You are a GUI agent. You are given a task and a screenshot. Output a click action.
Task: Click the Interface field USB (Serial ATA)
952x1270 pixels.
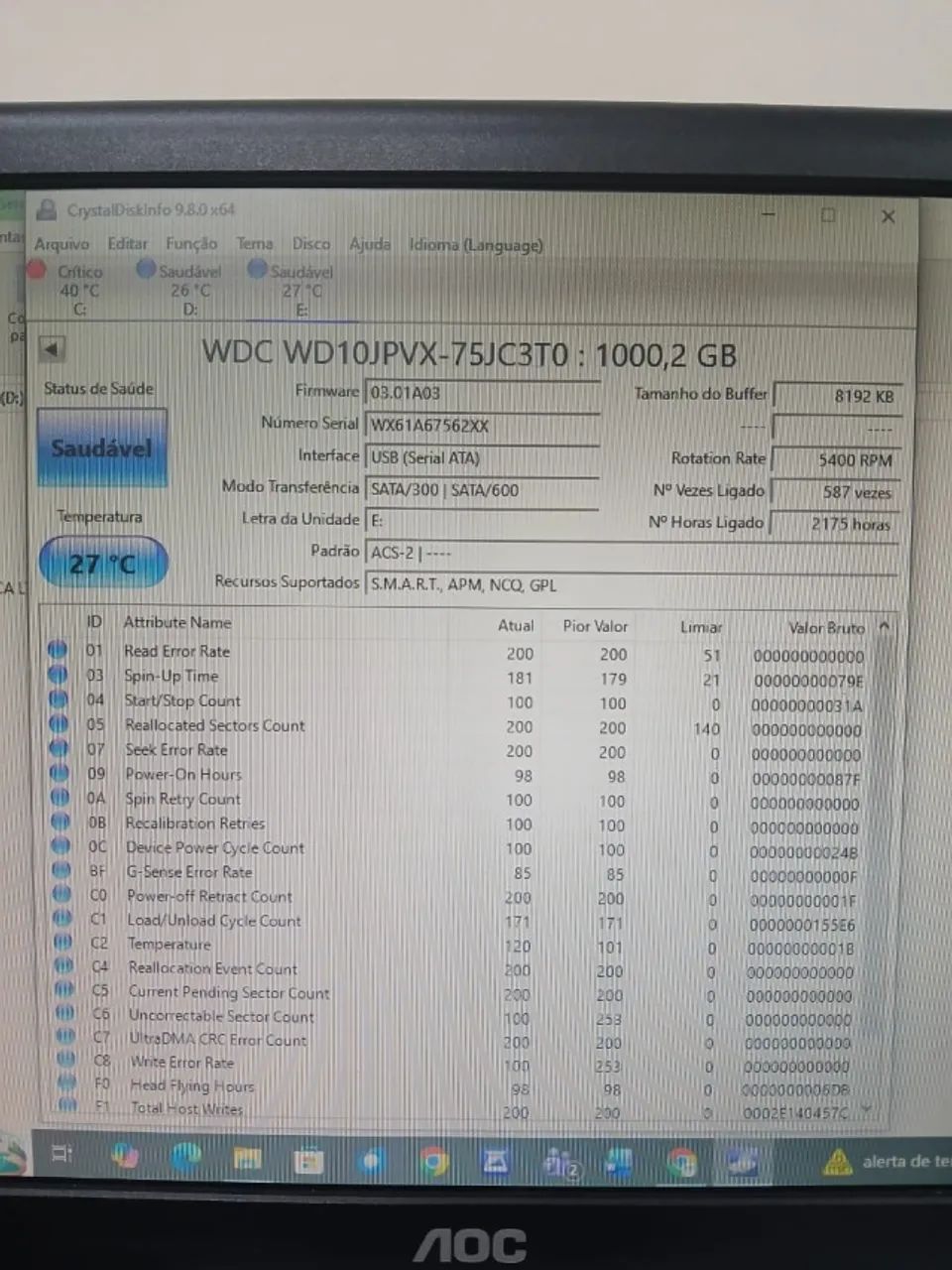tap(483, 457)
